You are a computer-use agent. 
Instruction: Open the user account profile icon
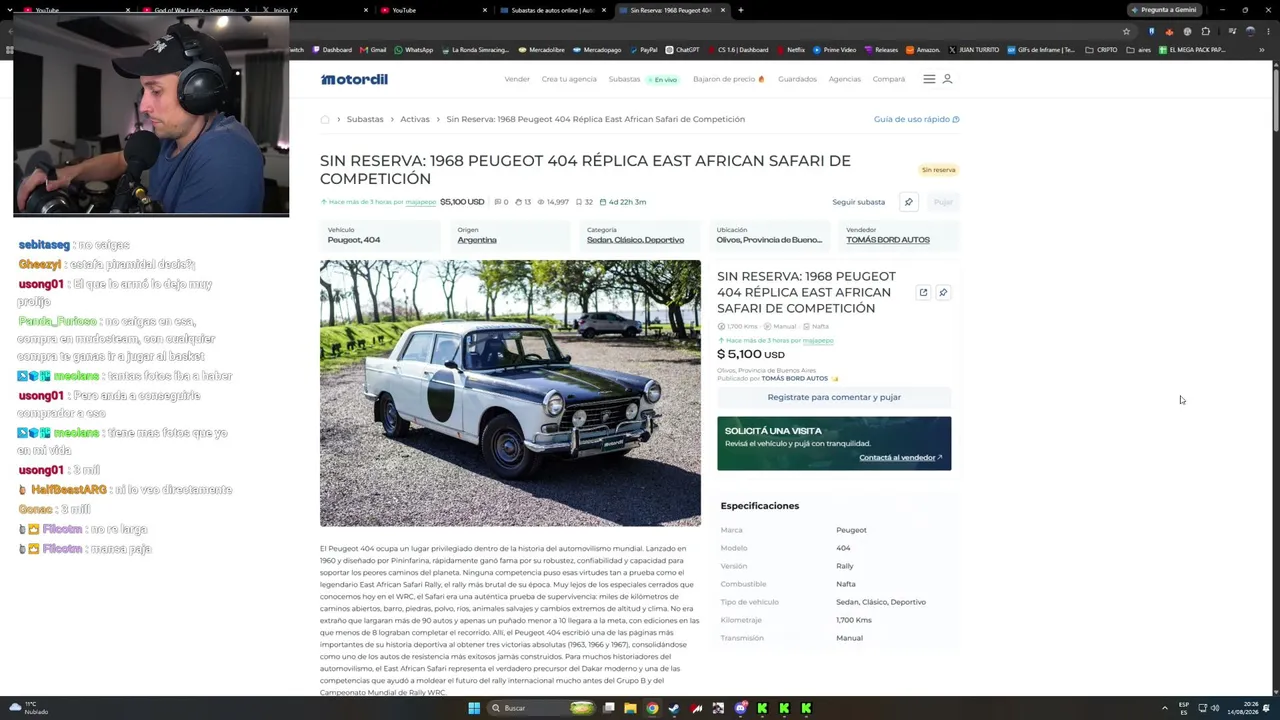[x=947, y=79]
